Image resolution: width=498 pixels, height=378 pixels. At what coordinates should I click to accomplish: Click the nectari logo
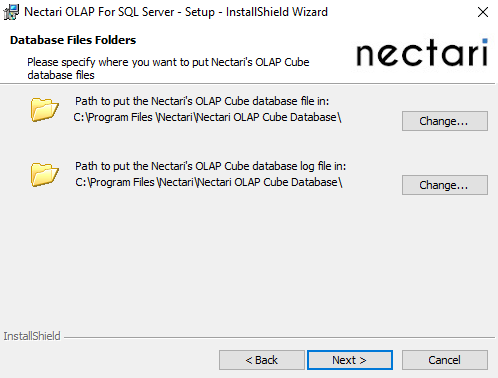point(422,52)
